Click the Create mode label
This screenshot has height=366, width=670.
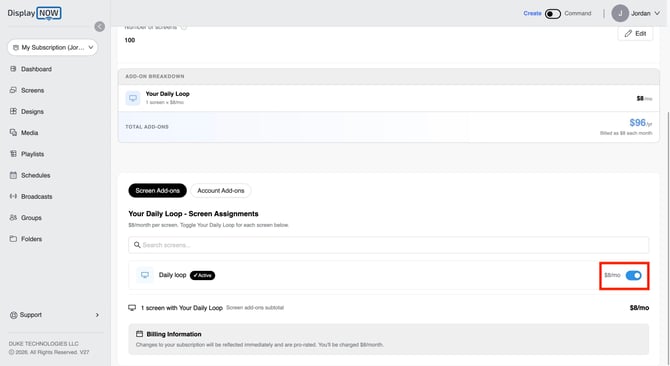[x=532, y=13]
